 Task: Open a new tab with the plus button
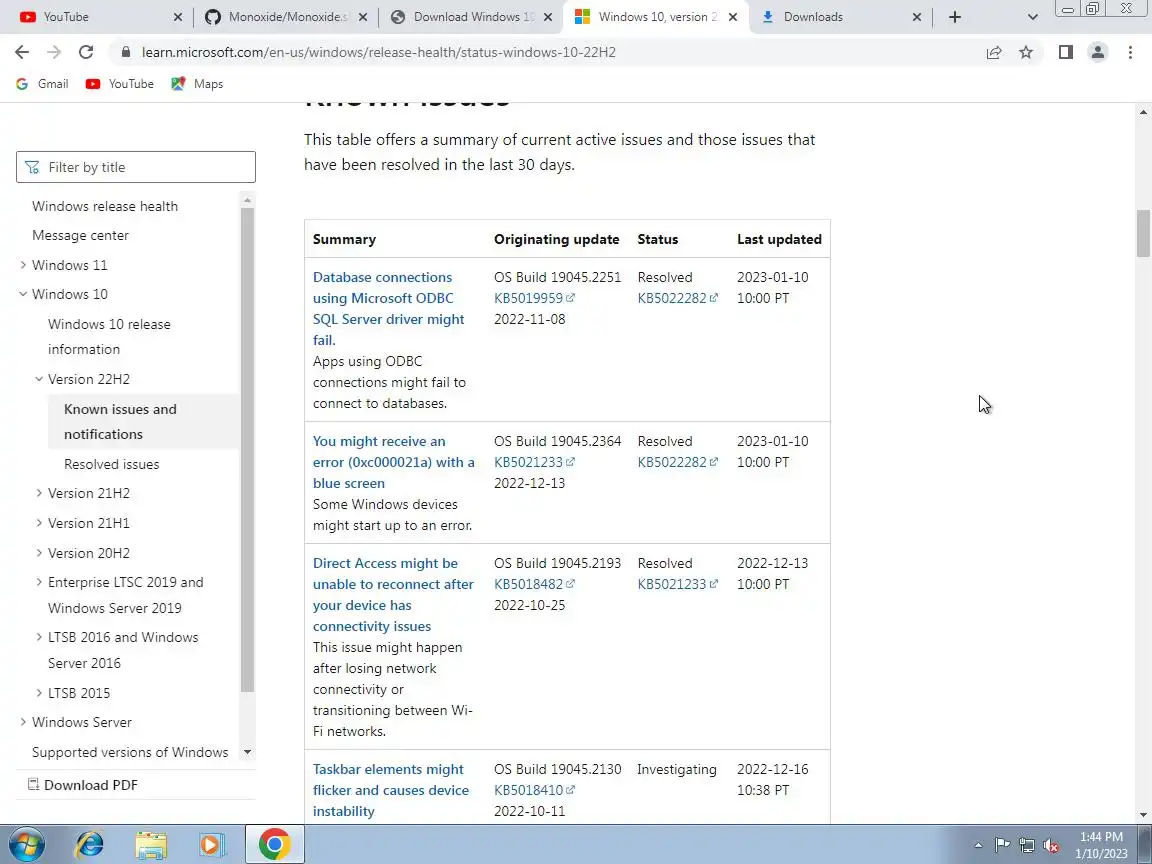[954, 17]
